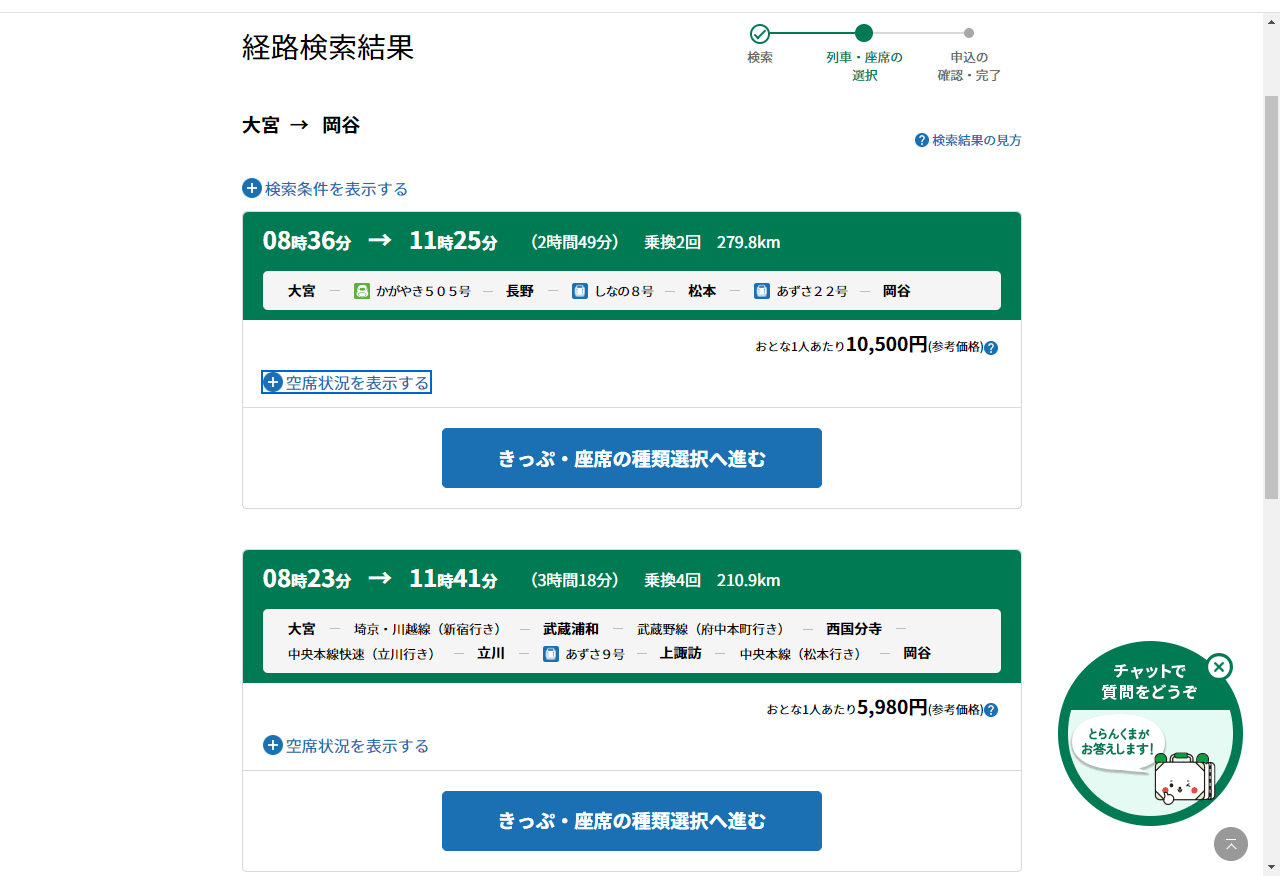This screenshot has width=1280, height=876.
Task: Open 検索結果の見方 help link
Action: tap(968, 141)
